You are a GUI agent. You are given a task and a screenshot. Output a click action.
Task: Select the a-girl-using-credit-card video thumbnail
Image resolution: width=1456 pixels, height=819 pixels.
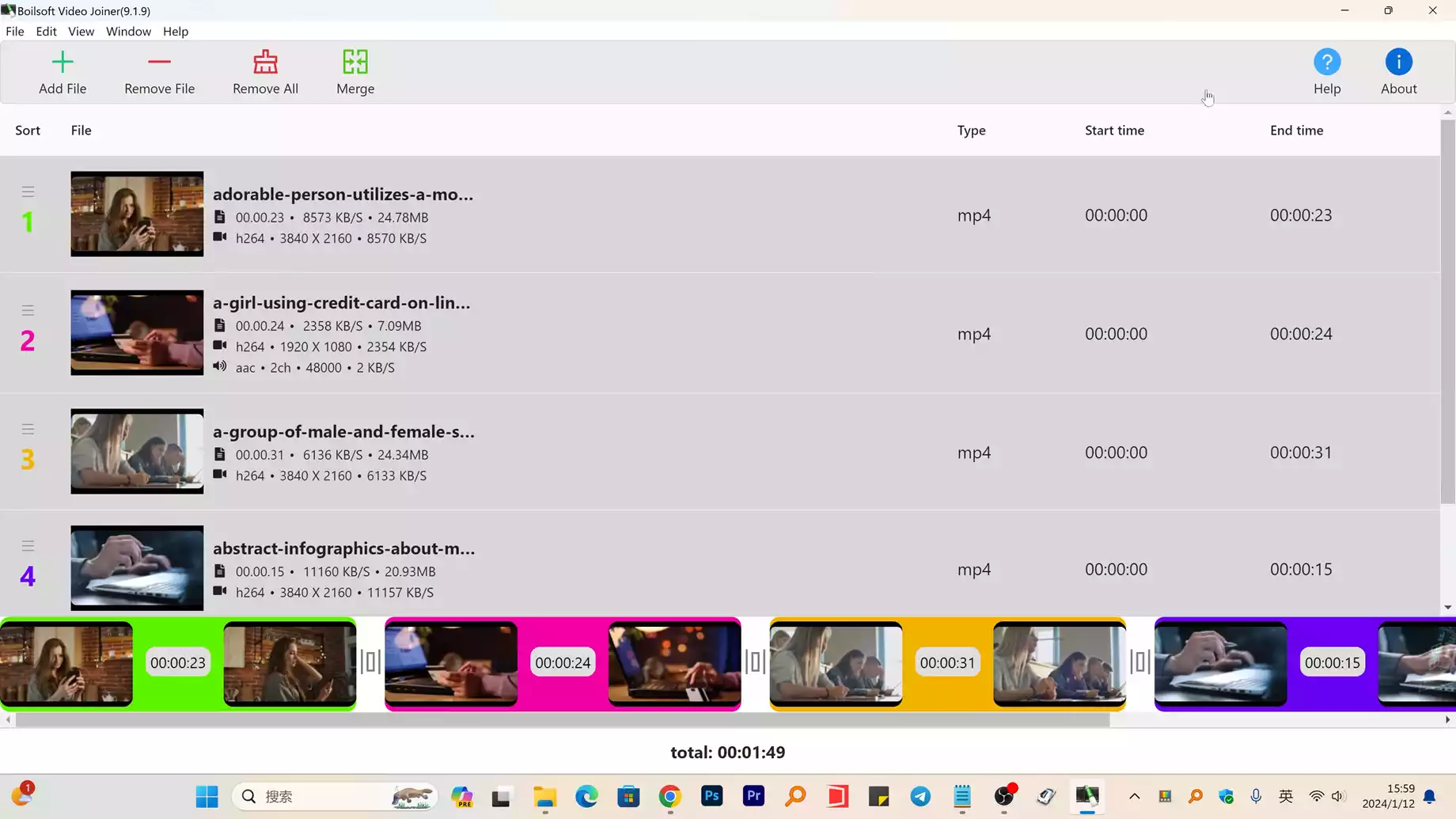pyautogui.click(x=137, y=332)
